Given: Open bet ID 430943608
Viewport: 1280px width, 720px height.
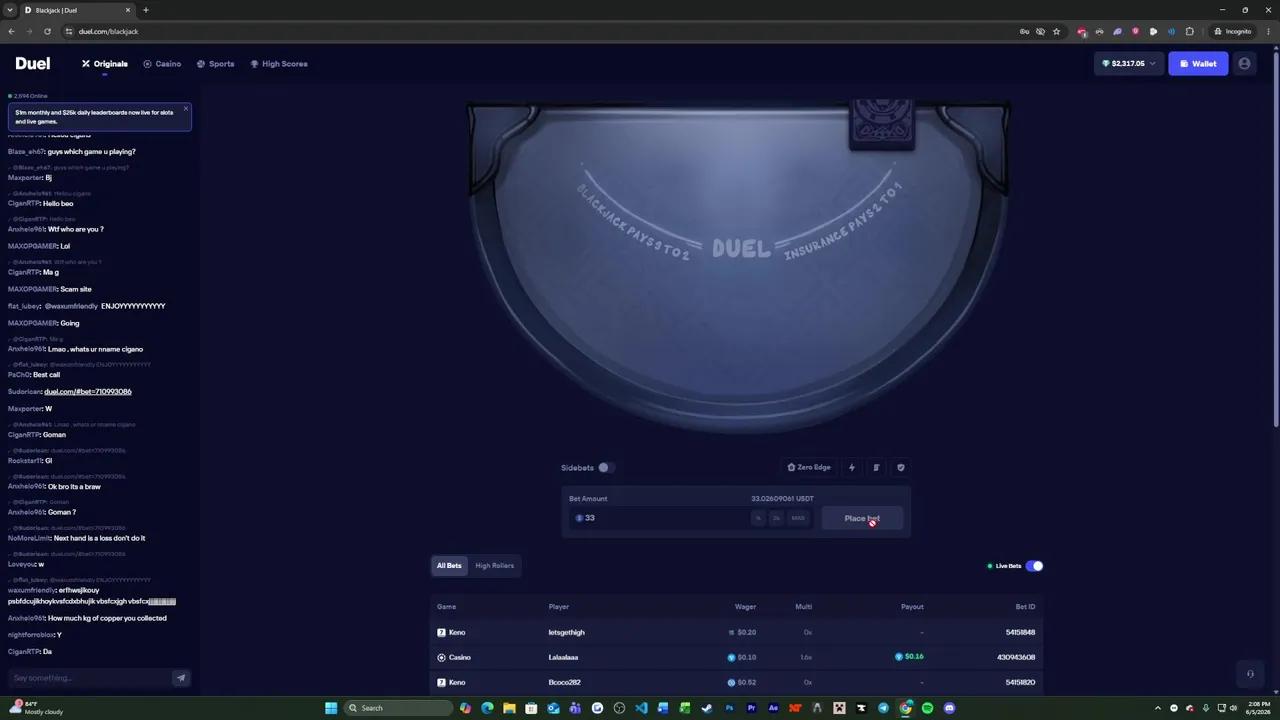Looking at the screenshot, I should pos(1016,658).
